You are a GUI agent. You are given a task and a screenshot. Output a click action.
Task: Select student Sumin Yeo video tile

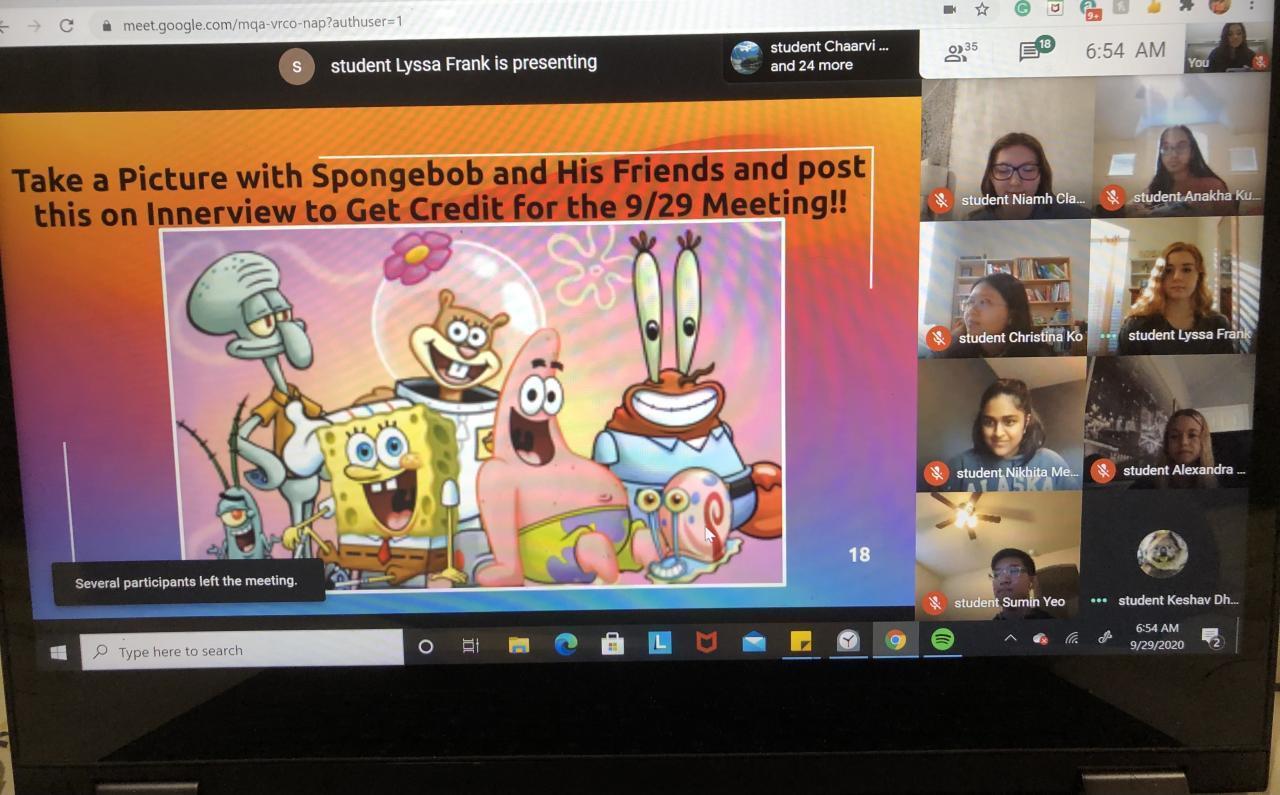pos(998,555)
